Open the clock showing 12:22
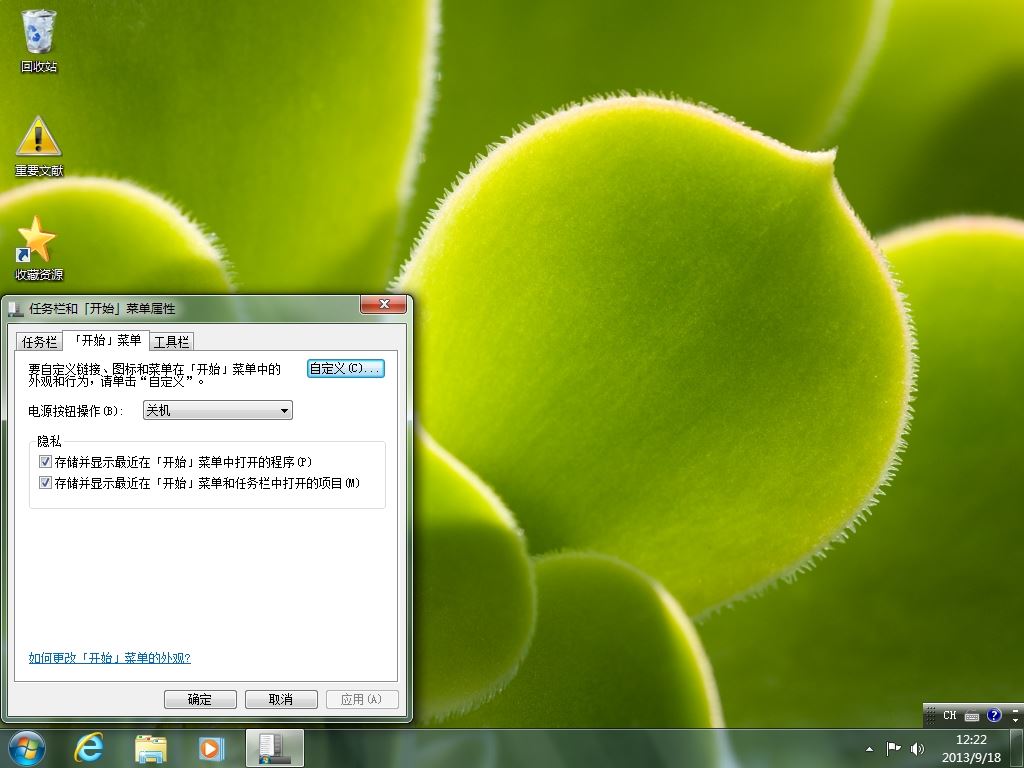Image resolution: width=1024 pixels, height=768 pixels. (x=970, y=748)
